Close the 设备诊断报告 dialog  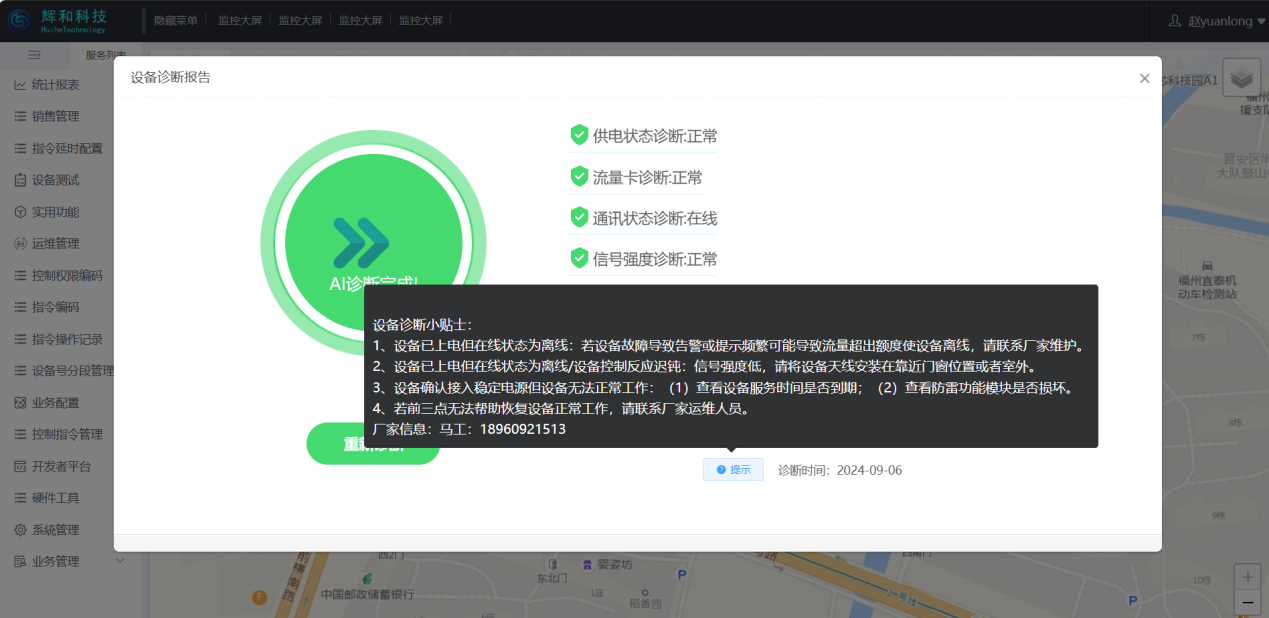(x=1144, y=78)
